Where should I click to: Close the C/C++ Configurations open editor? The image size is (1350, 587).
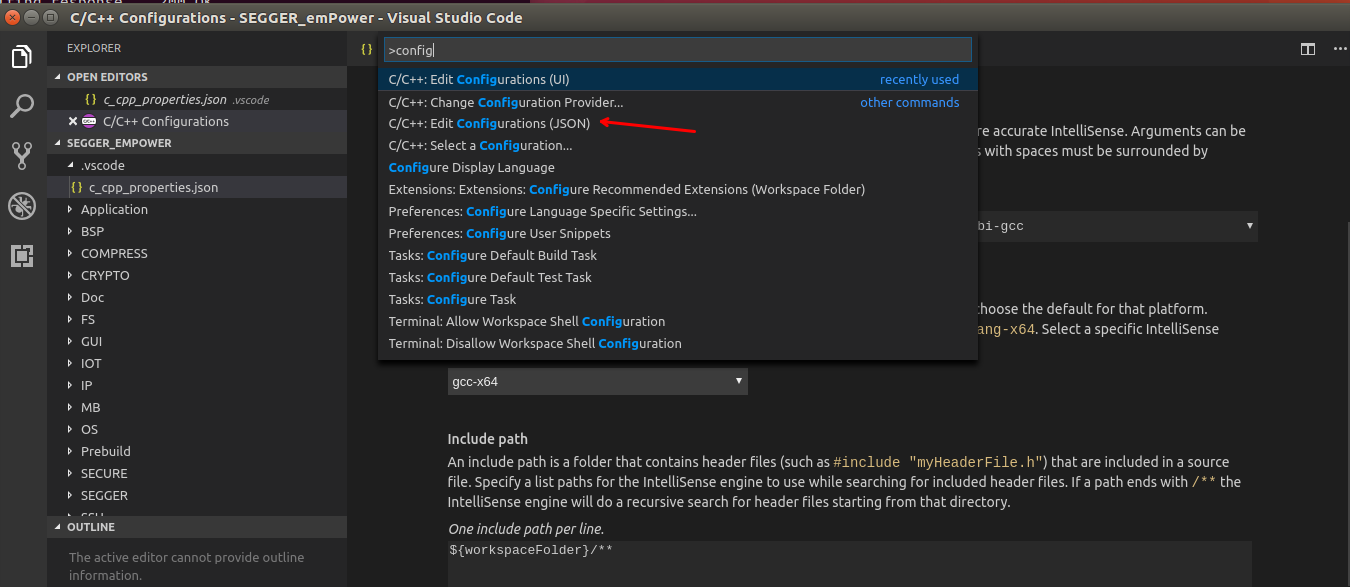click(x=73, y=121)
